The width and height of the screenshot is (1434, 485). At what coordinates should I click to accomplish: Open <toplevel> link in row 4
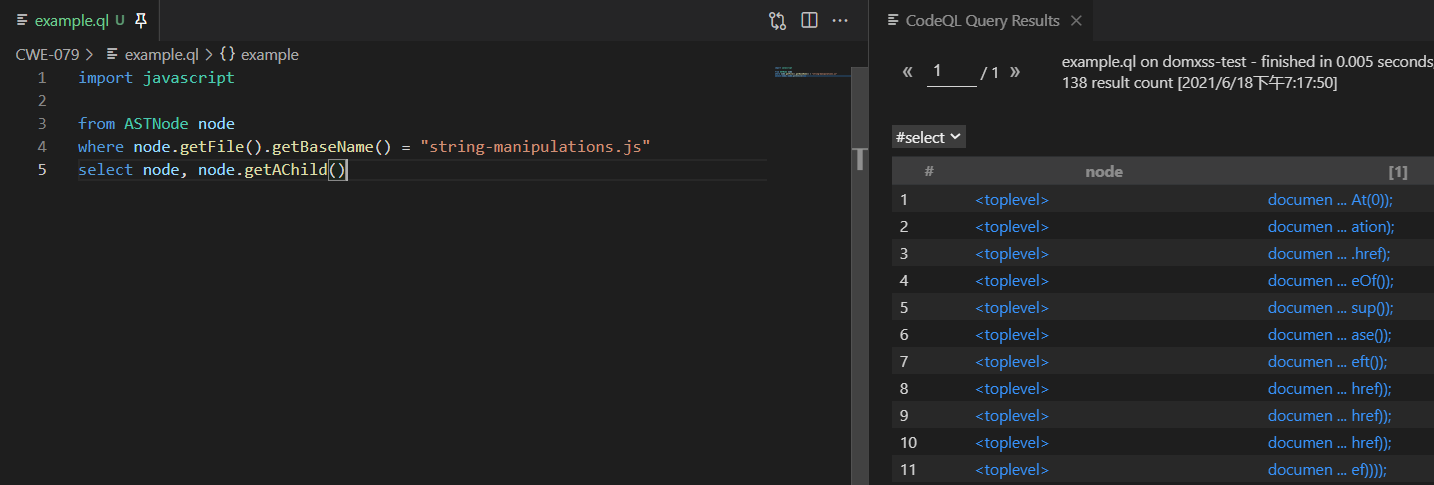[x=1012, y=281]
